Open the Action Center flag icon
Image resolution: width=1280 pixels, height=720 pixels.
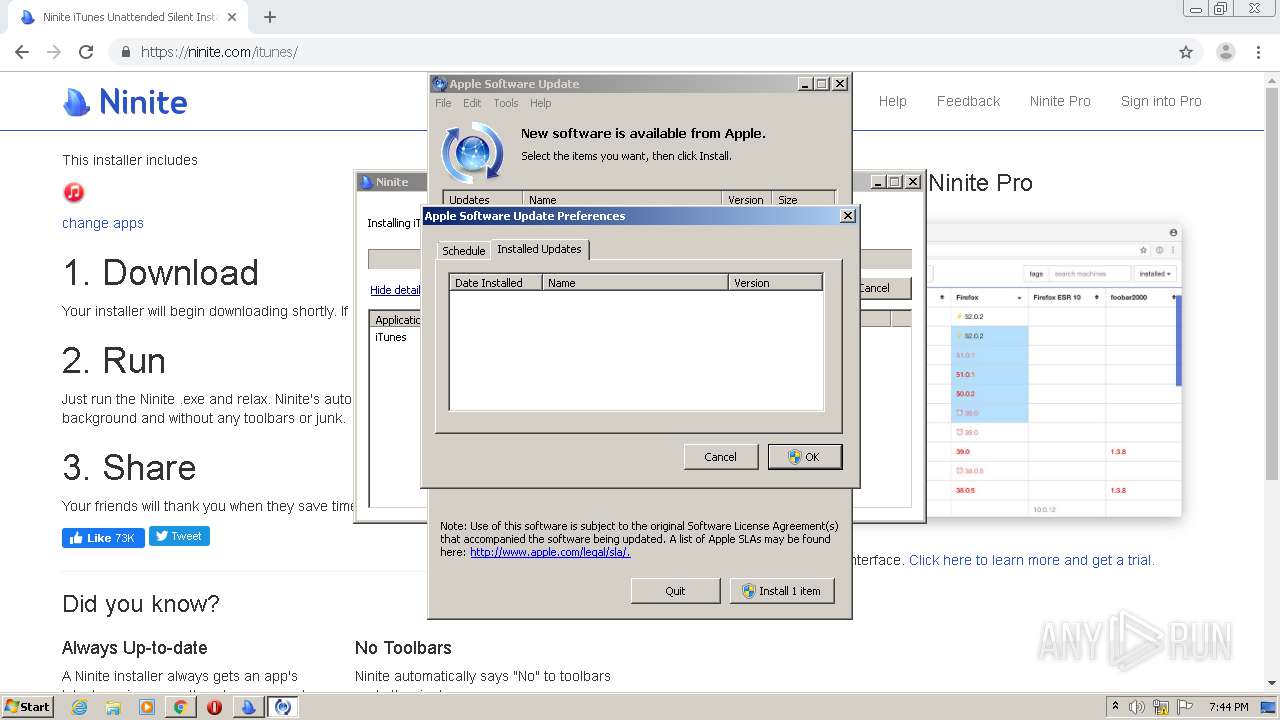(x=1183, y=707)
